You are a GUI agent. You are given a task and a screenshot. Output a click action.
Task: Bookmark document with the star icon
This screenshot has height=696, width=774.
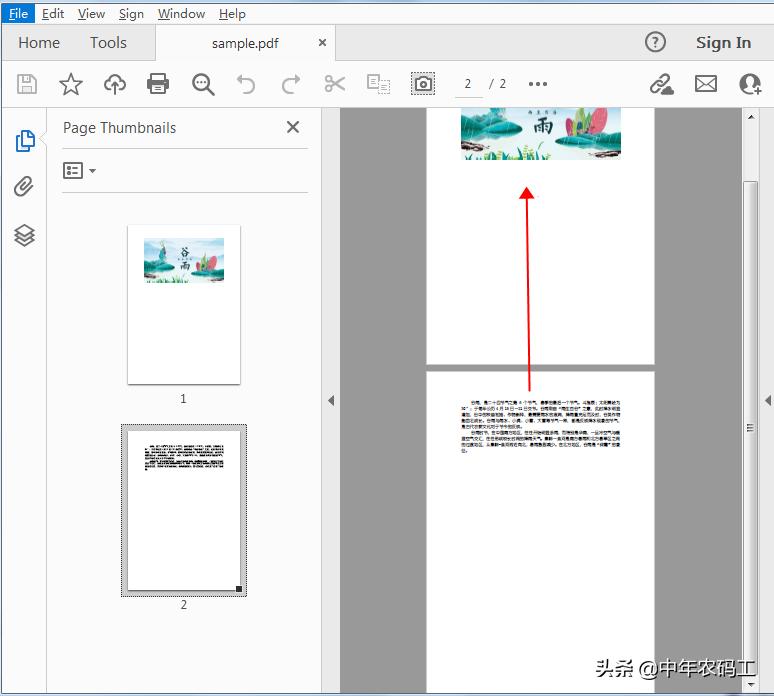[x=71, y=84]
